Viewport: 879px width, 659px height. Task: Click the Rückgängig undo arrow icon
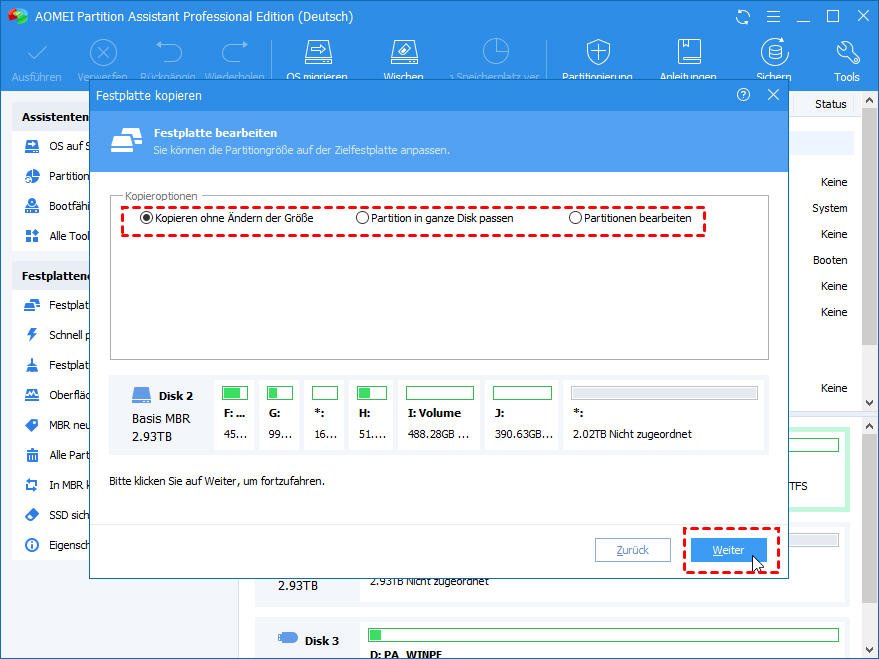point(169,52)
